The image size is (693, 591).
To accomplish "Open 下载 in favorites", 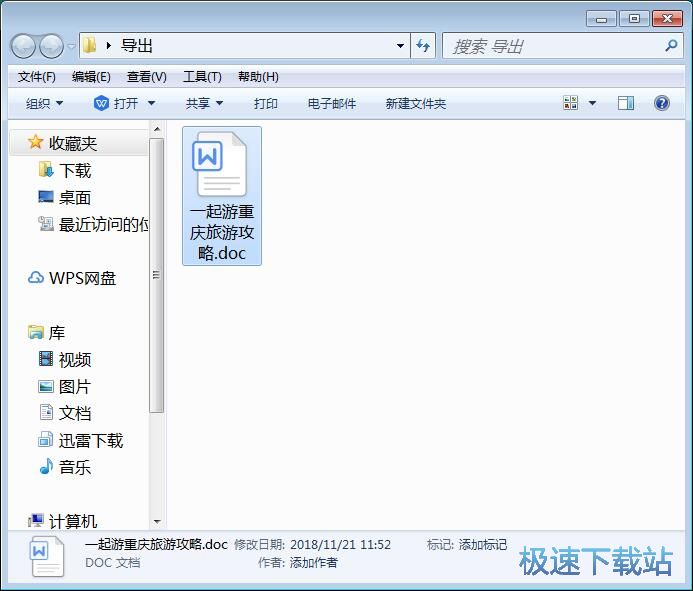I will tap(75, 171).
